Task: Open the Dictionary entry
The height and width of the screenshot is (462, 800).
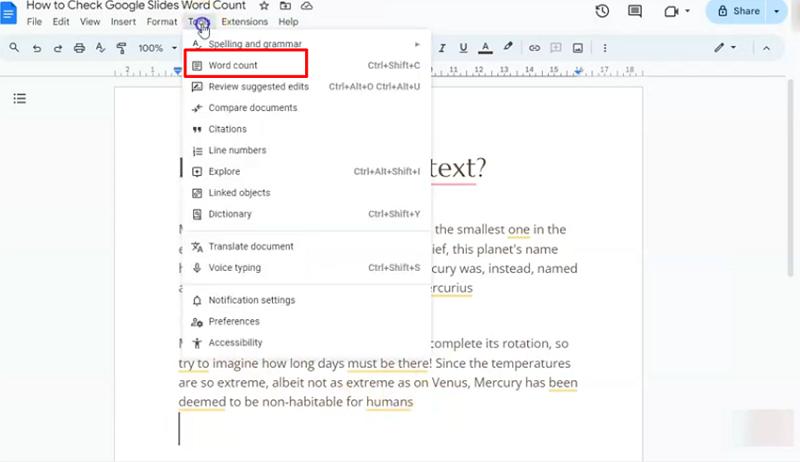Action: pyautogui.click(x=307, y=214)
